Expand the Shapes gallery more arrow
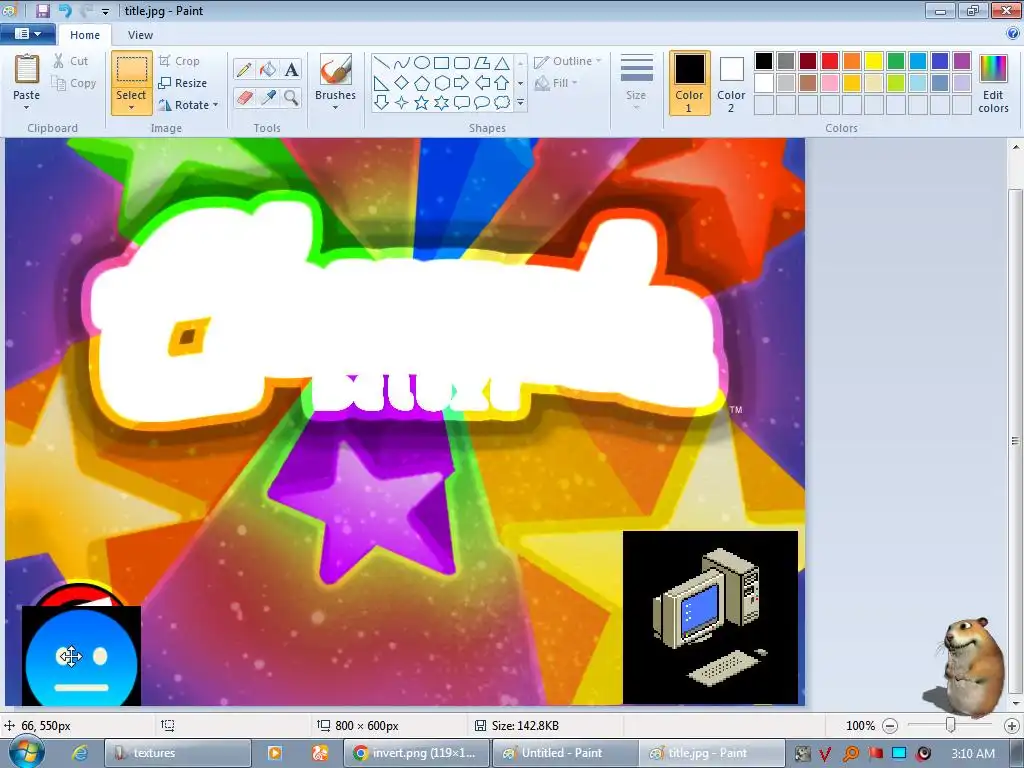 point(520,103)
